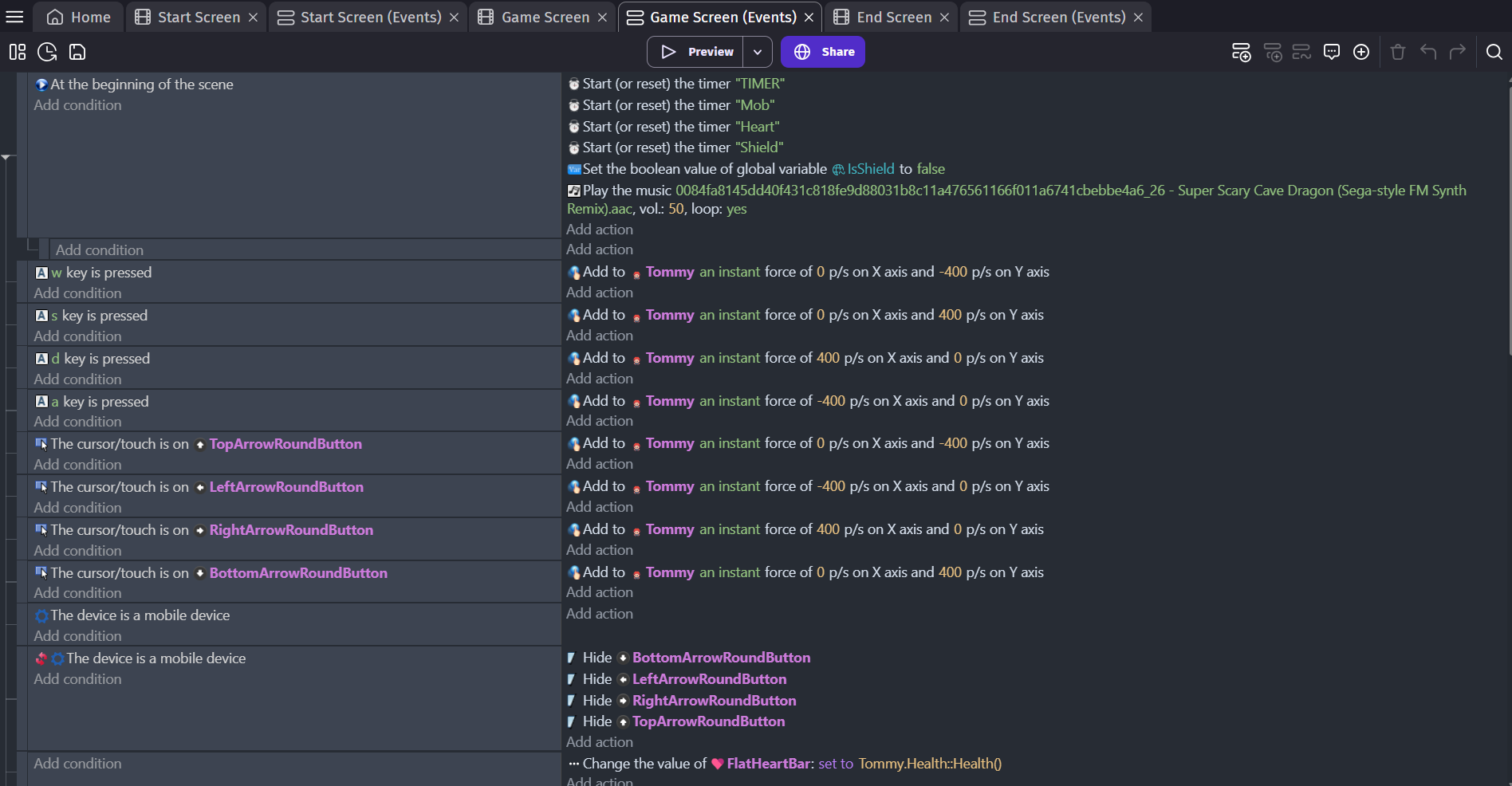Viewport: 1512px width, 786px height.
Task: Switch to the End Screen tab
Action: point(893,17)
